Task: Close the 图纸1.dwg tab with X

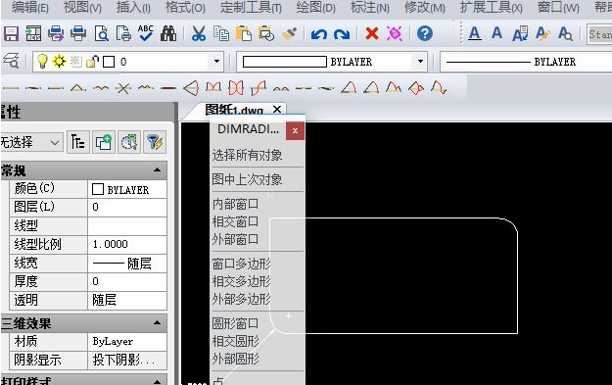Action: pos(277,110)
